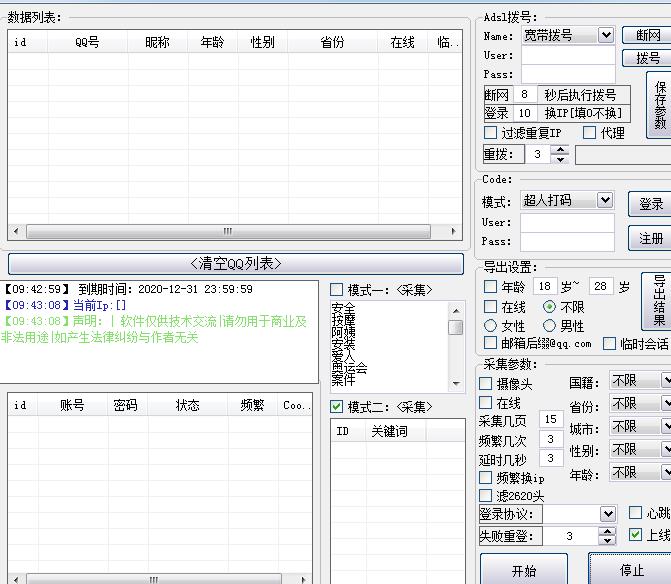Click the 注册 button in the Code section
671x584 pixels.
651,238
